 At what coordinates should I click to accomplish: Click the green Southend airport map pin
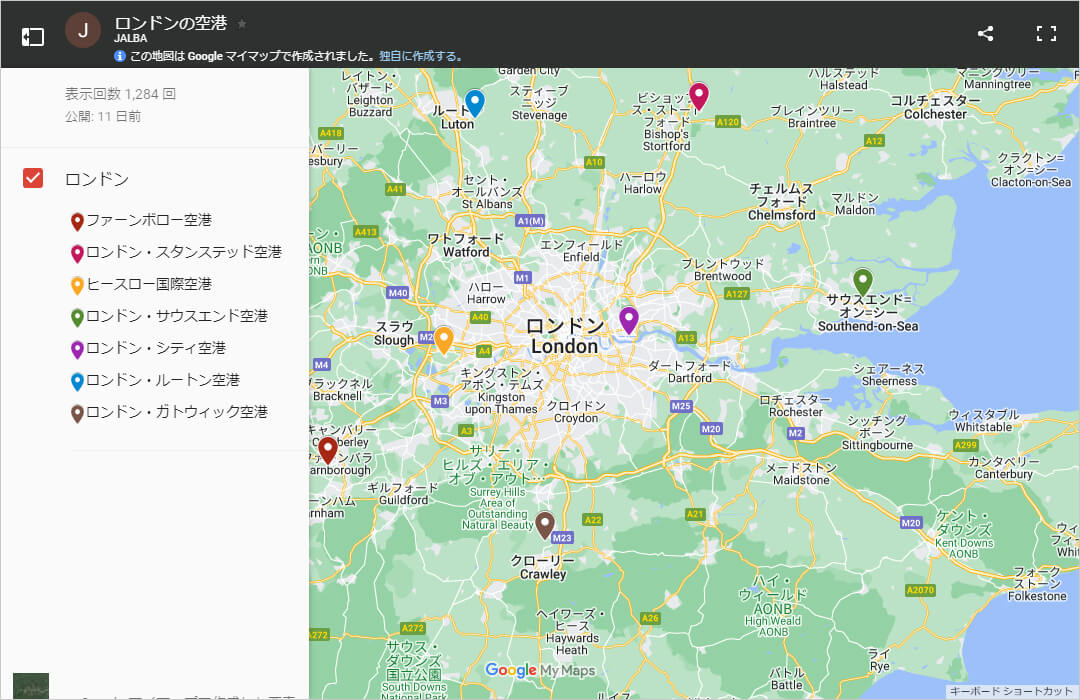coord(862,281)
